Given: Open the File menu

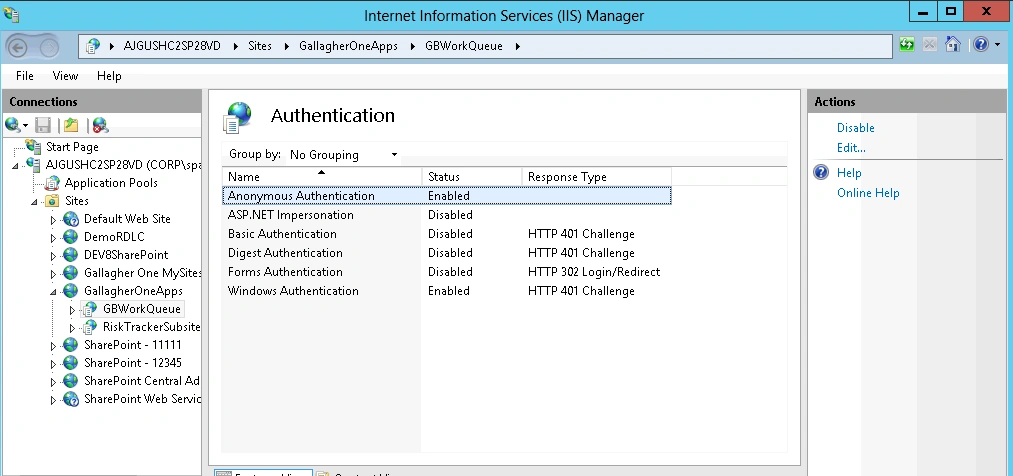Looking at the screenshot, I should point(25,76).
